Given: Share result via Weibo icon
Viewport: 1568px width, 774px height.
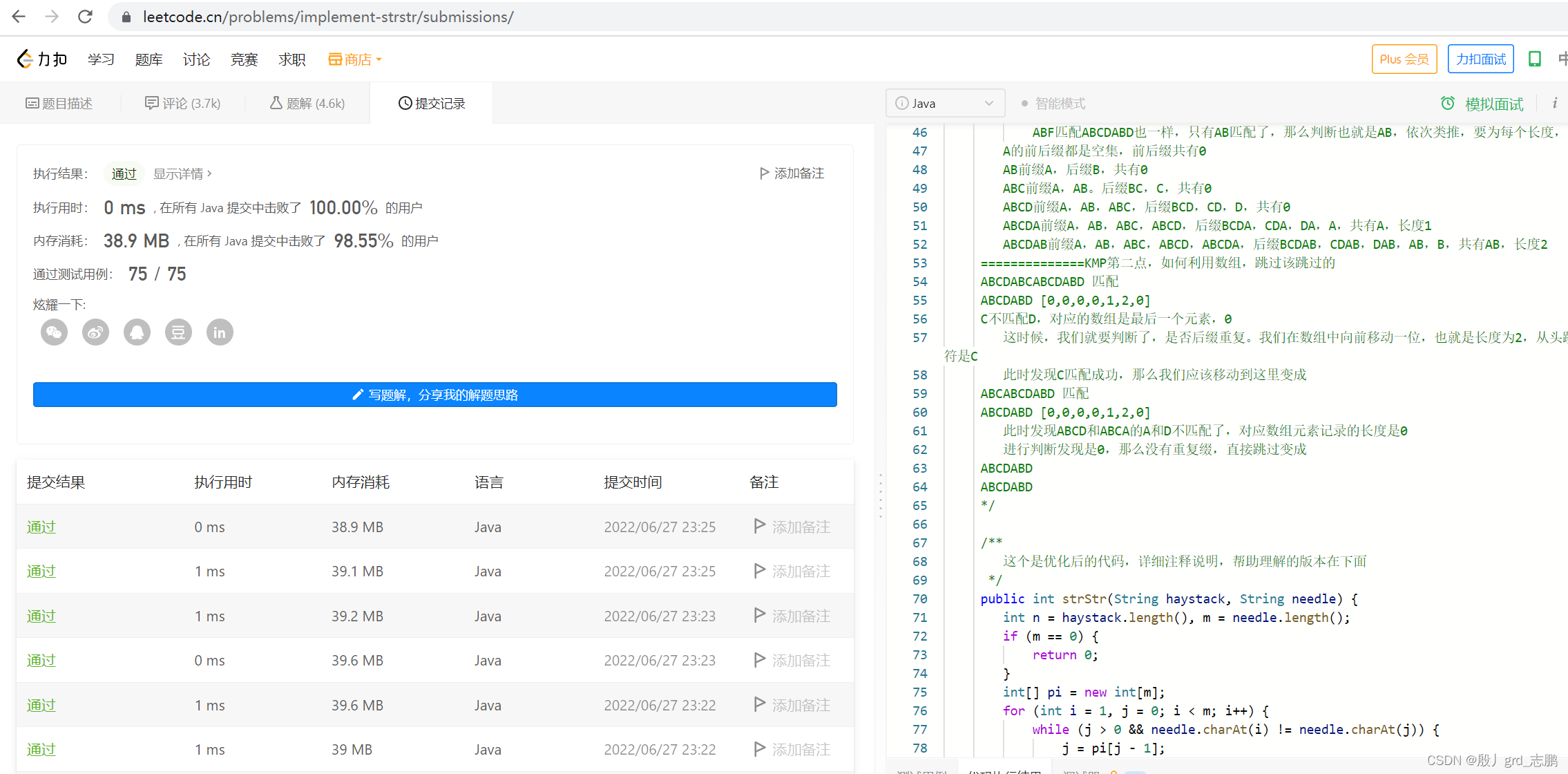Looking at the screenshot, I should coord(95,332).
